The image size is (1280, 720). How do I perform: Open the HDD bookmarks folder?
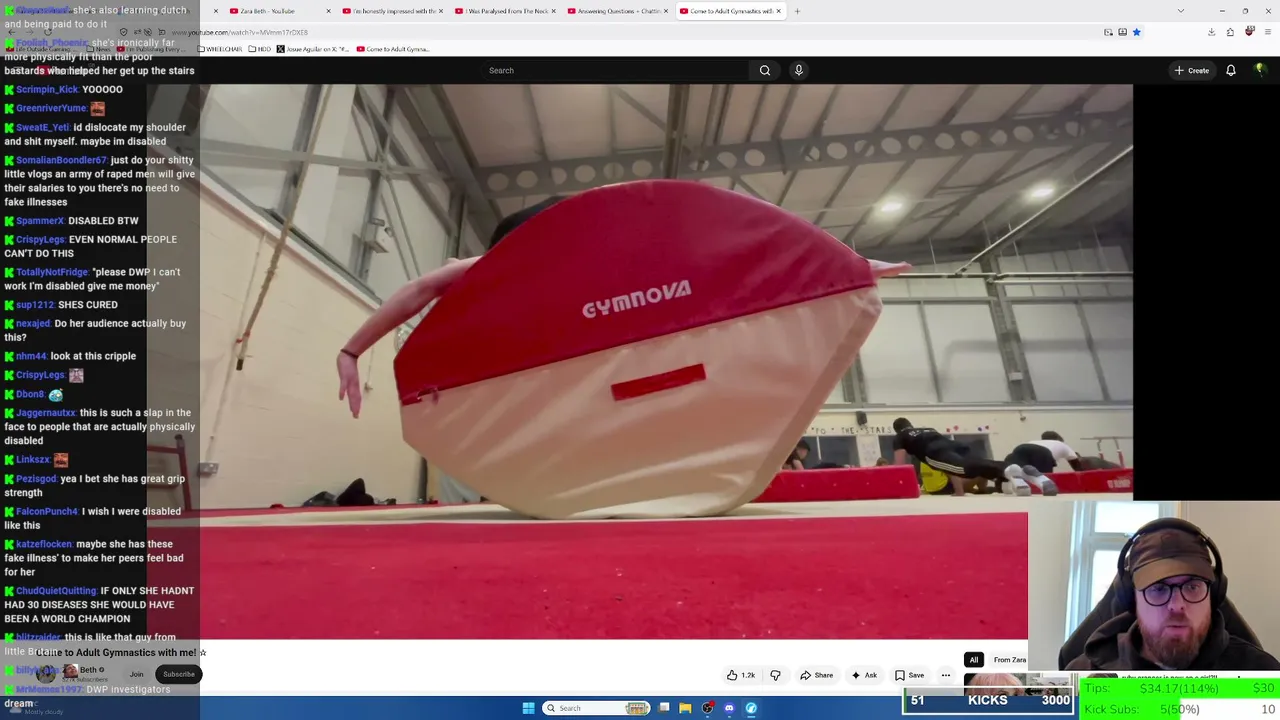click(260, 49)
